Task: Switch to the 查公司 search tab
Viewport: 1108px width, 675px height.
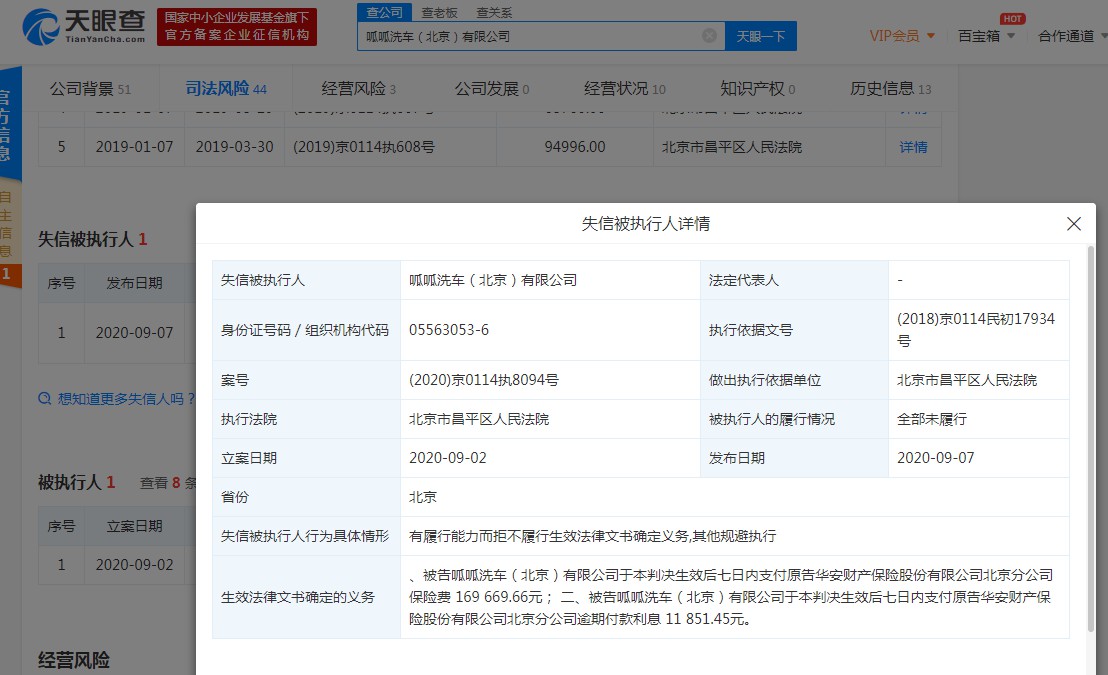Action: (384, 13)
